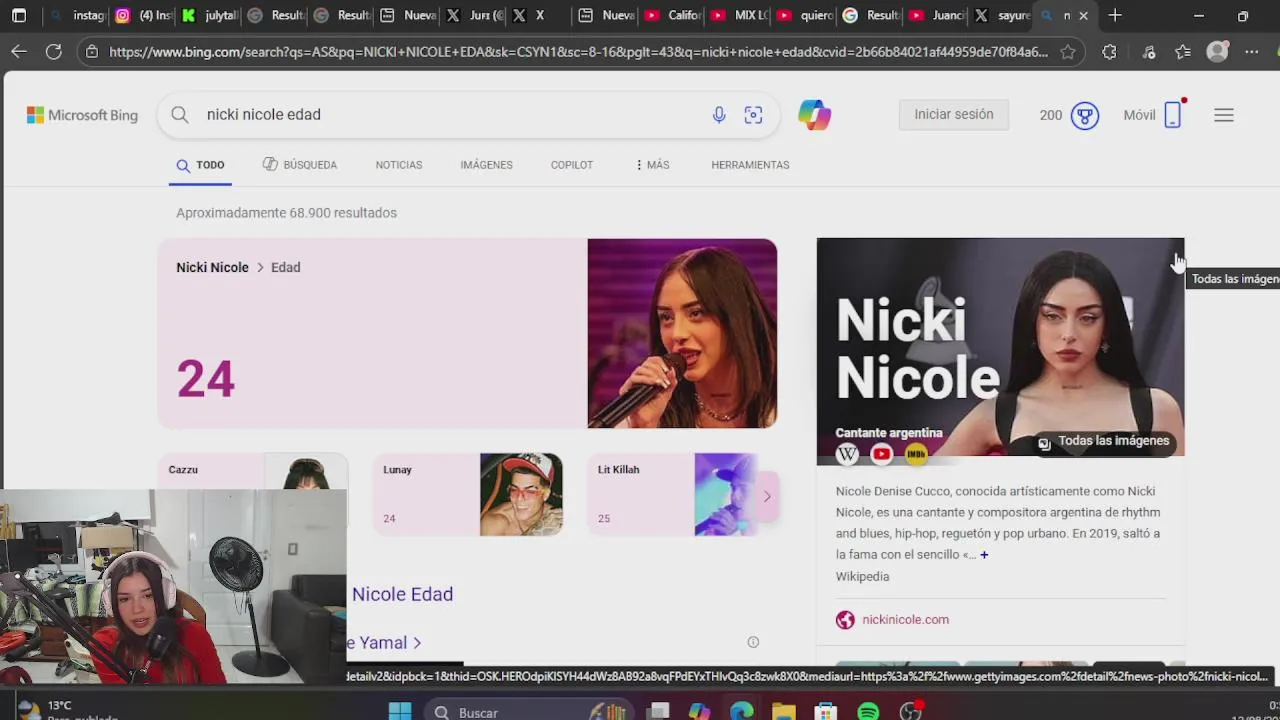This screenshot has height=720, width=1280.
Task: Open Windows Start button in taskbar
Action: click(400, 711)
